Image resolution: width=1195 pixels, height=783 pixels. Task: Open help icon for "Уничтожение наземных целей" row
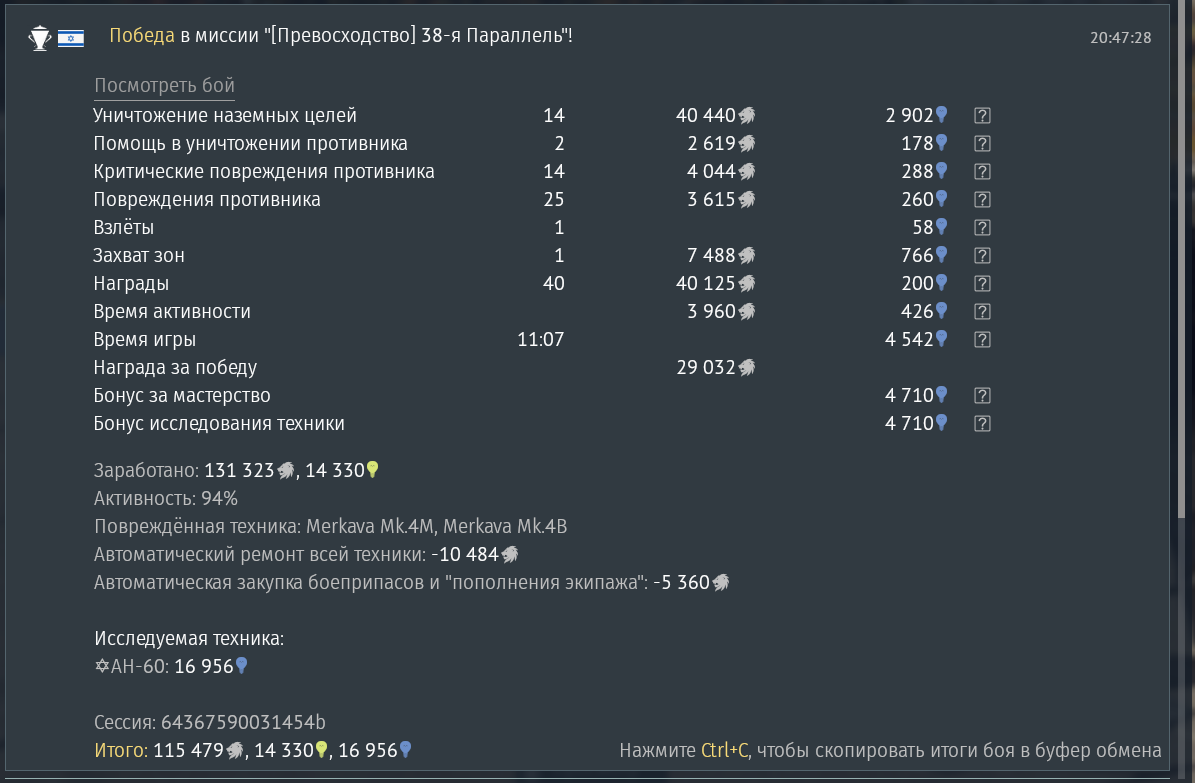coord(982,116)
